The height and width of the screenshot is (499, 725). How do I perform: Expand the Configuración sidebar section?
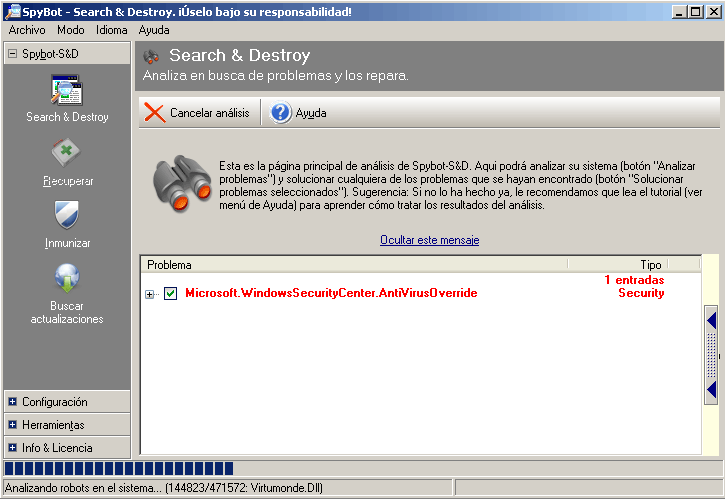click(x=13, y=402)
